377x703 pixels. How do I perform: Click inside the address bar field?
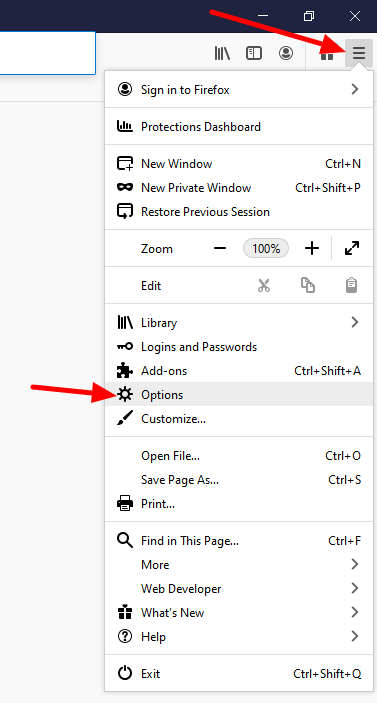pyautogui.click(x=47, y=53)
